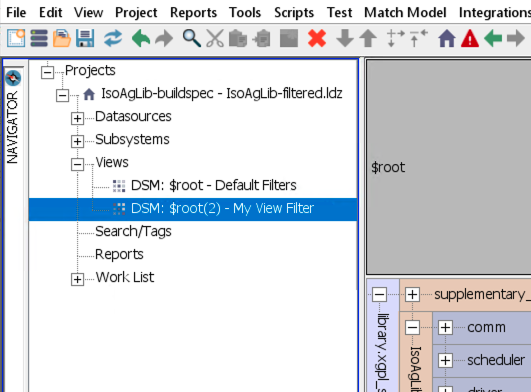Open search with the magnifying glass icon
531x392 pixels.
click(192, 38)
